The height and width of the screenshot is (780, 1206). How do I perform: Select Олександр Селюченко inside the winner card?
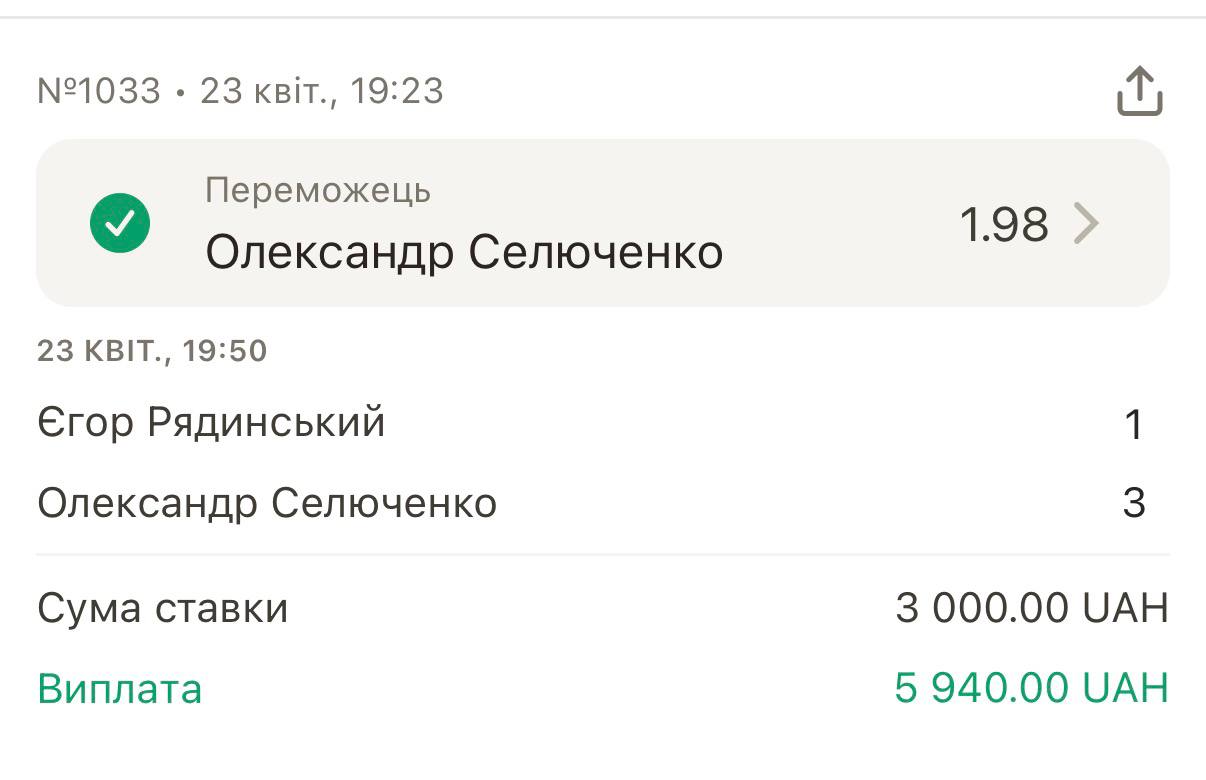[464, 253]
